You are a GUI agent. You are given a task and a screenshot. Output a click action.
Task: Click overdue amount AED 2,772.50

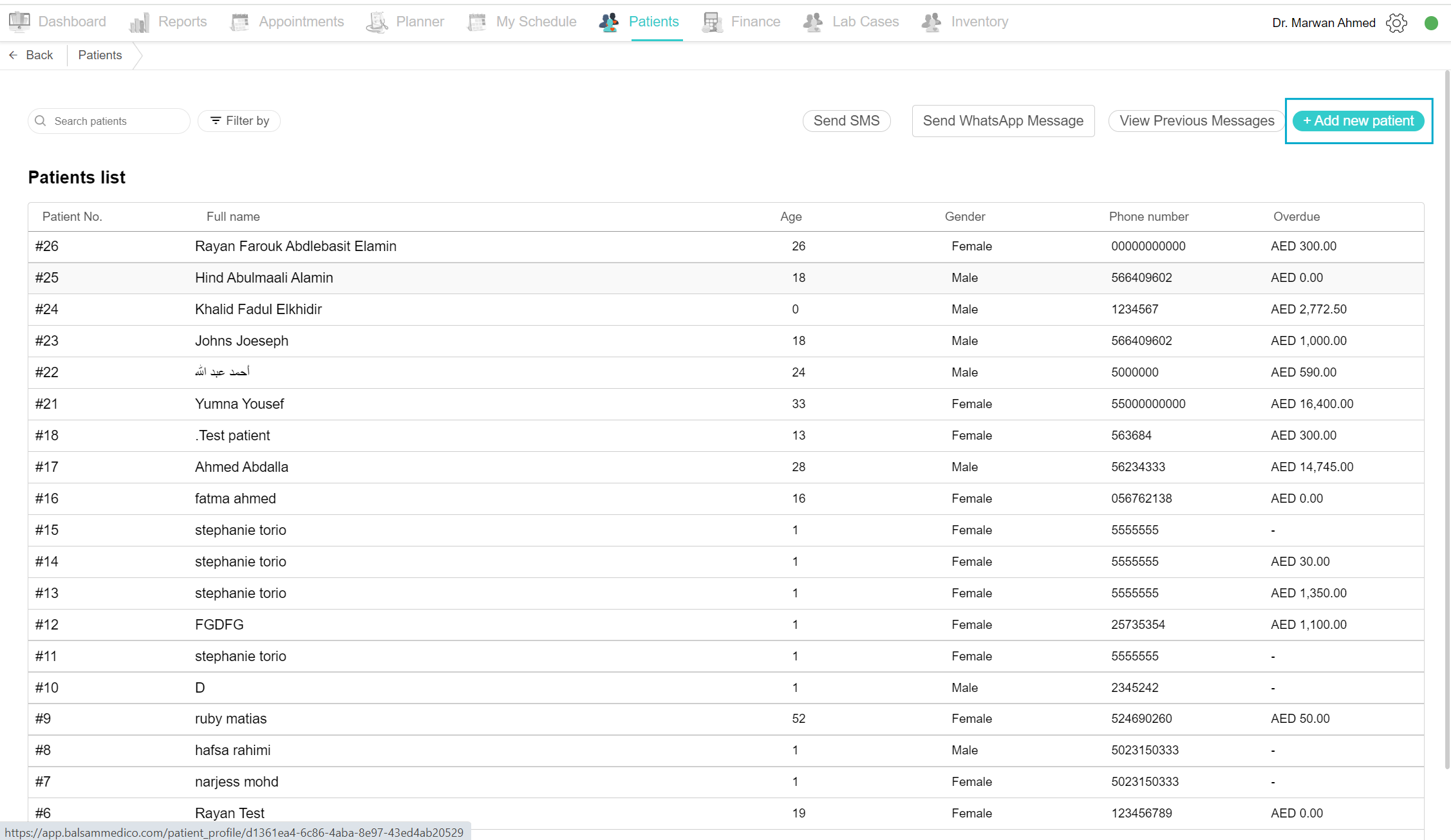pyautogui.click(x=1309, y=310)
